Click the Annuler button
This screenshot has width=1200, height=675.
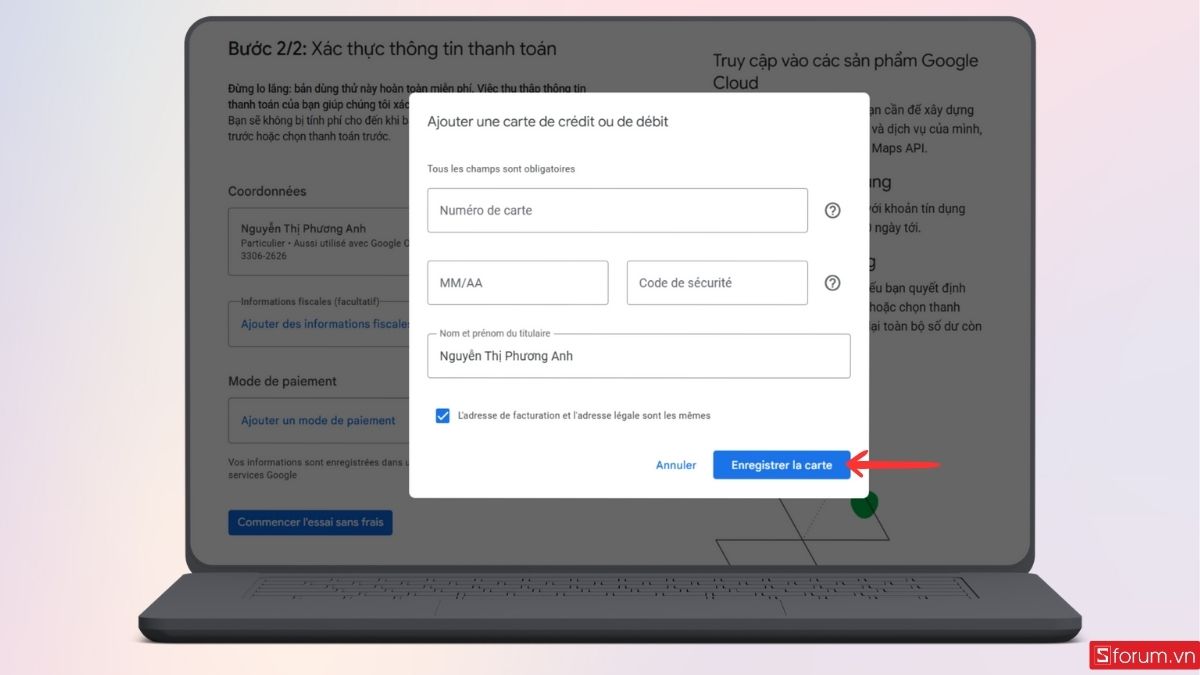(676, 465)
